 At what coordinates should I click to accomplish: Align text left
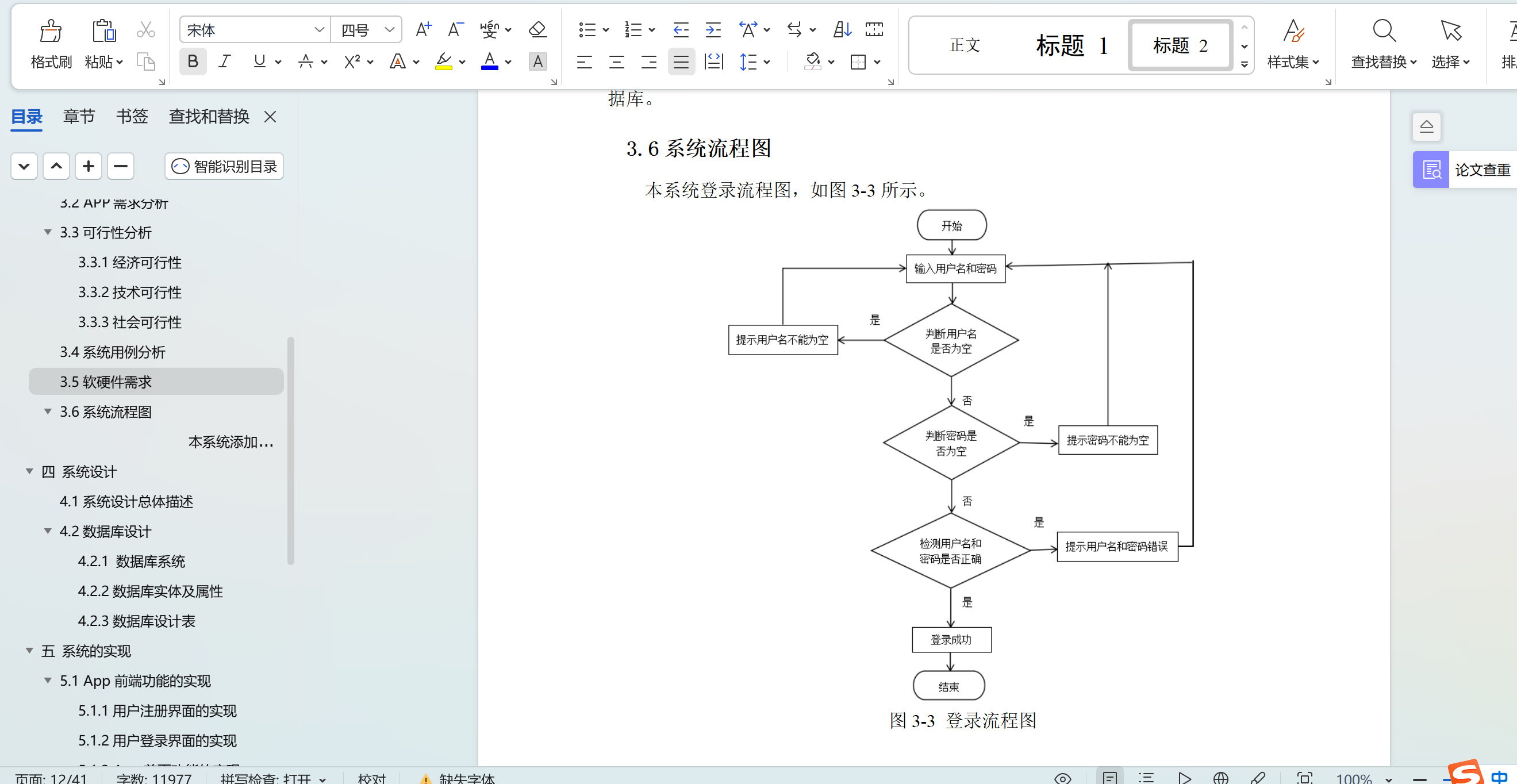(x=584, y=62)
